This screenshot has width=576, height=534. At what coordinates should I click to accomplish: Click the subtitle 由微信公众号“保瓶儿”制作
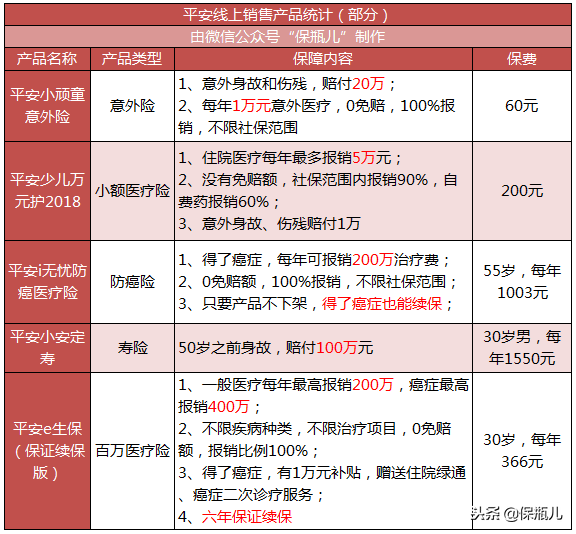pyautogui.click(x=288, y=37)
